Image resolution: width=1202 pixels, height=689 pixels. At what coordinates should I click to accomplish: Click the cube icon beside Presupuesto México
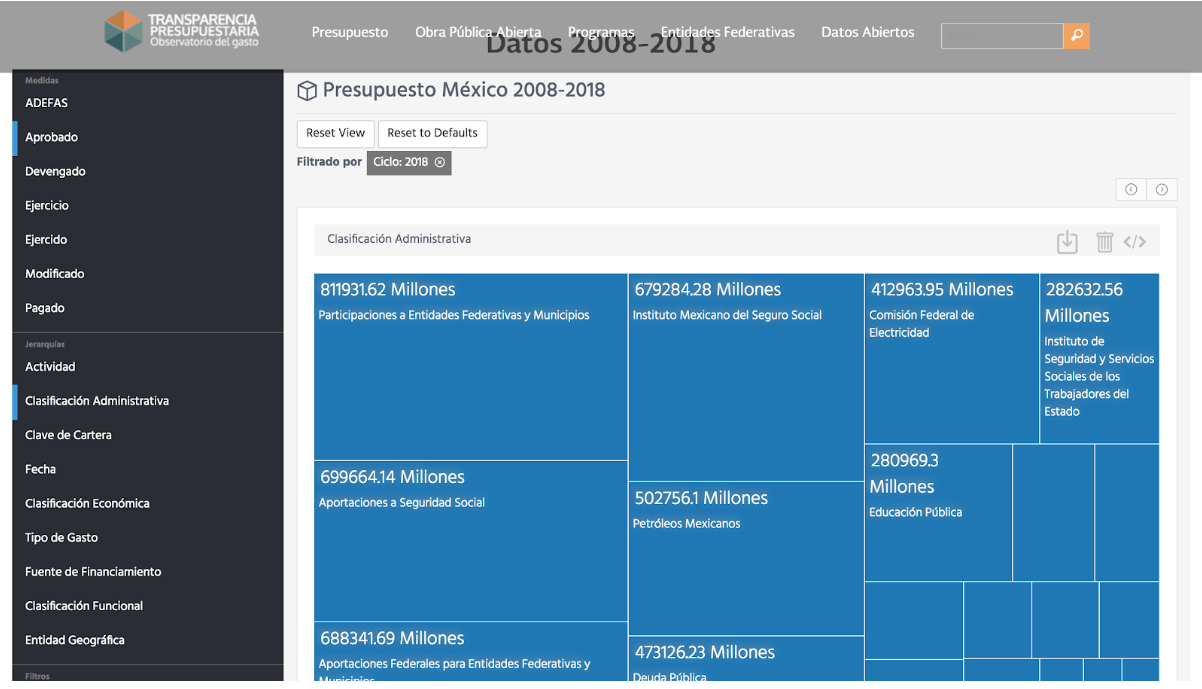click(307, 91)
